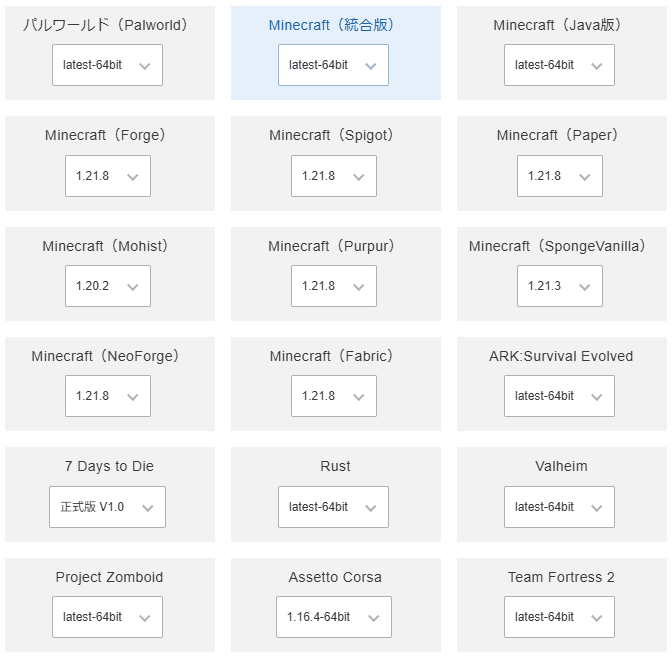The image size is (672, 657).
Task: Choose the Valheim title
Action: pos(561,466)
